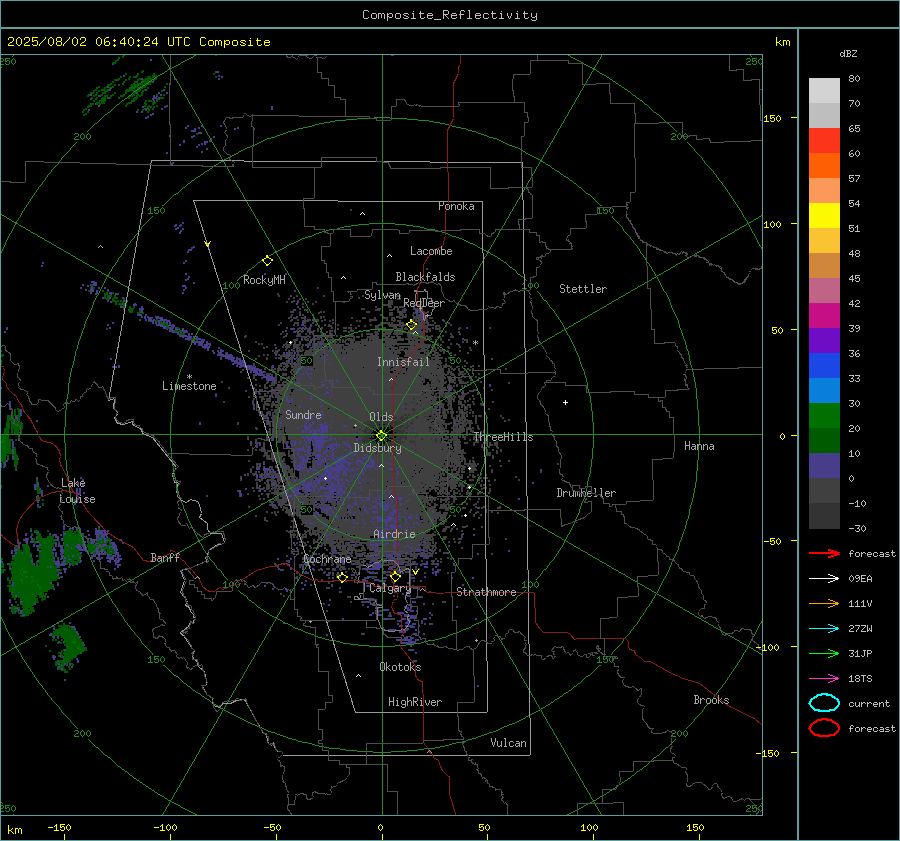Click the Sylvan label on map
Image resolution: width=900 pixels, height=841 pixels.
click(382, 295)
